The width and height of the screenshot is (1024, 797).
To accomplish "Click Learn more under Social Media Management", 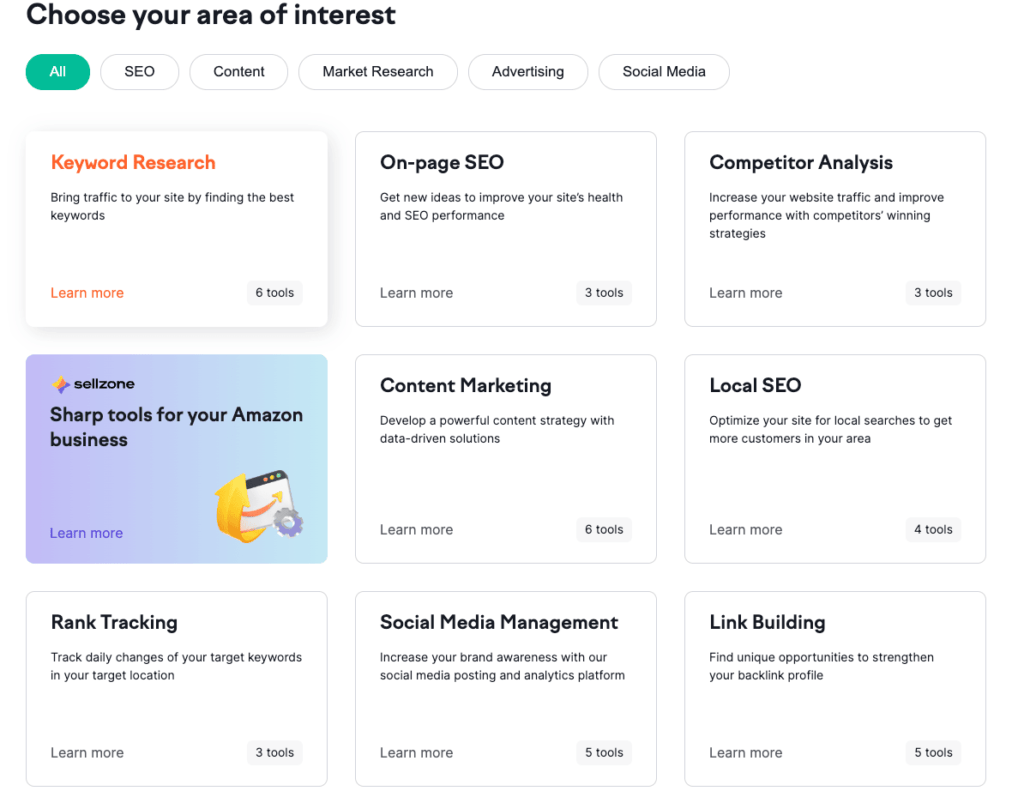I will [x=416, y=753].
